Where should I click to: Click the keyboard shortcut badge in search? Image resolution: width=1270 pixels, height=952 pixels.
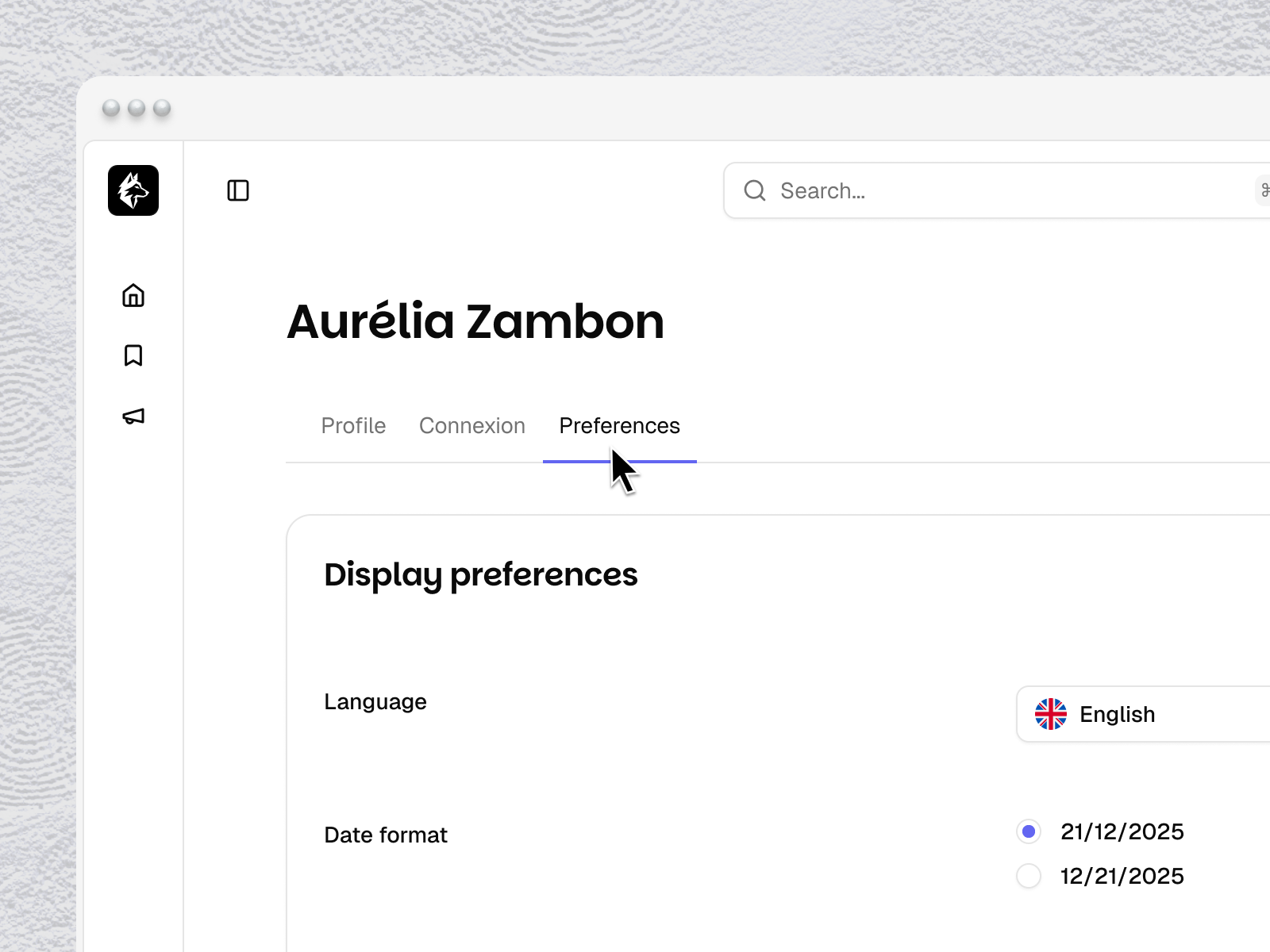pos(1263,190)
